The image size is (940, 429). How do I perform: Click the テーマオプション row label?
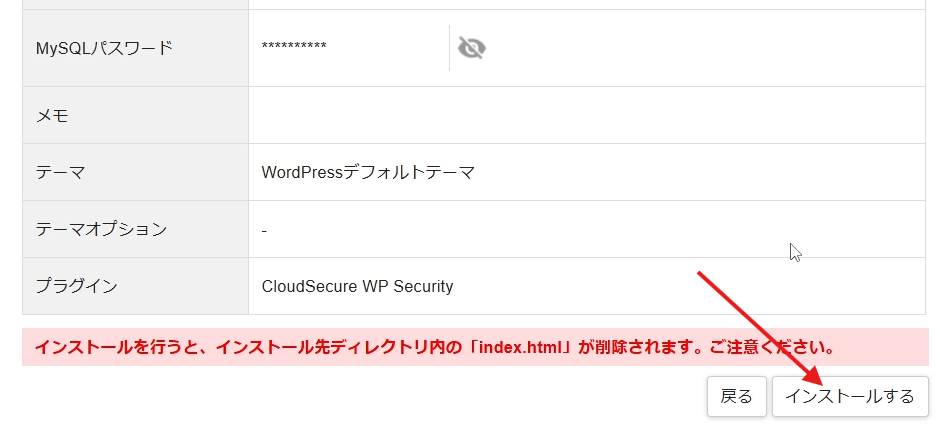101,229
